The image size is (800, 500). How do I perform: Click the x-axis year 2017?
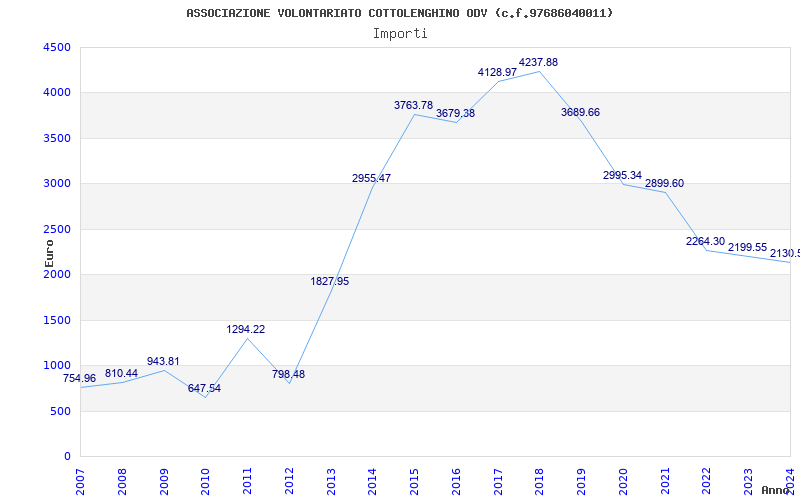pos(498,482)
